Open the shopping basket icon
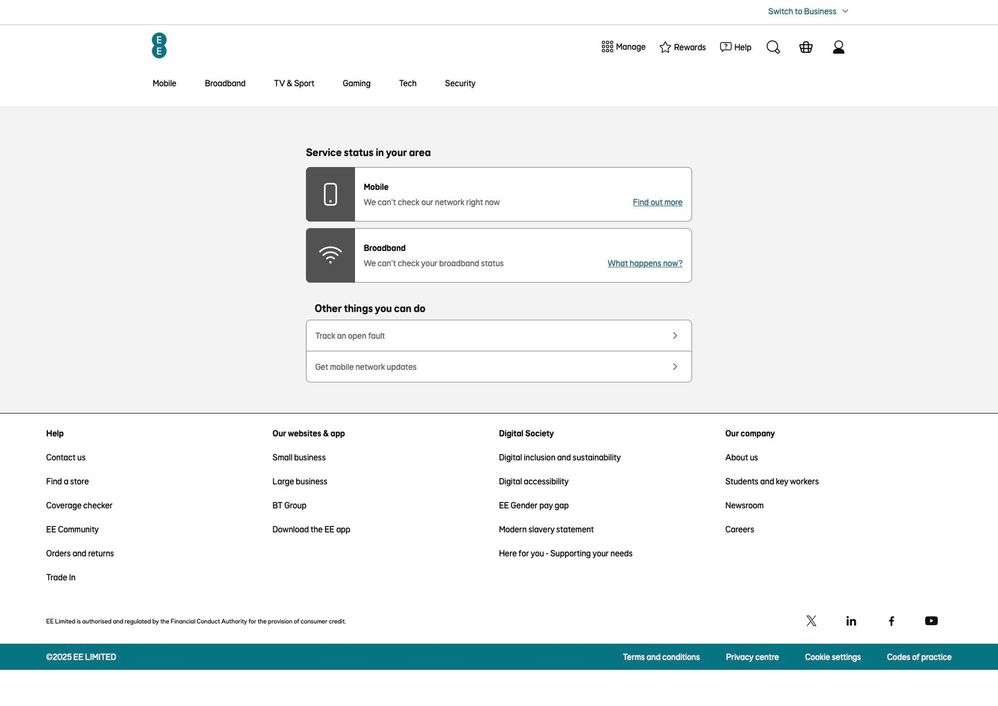 [806, 47]
